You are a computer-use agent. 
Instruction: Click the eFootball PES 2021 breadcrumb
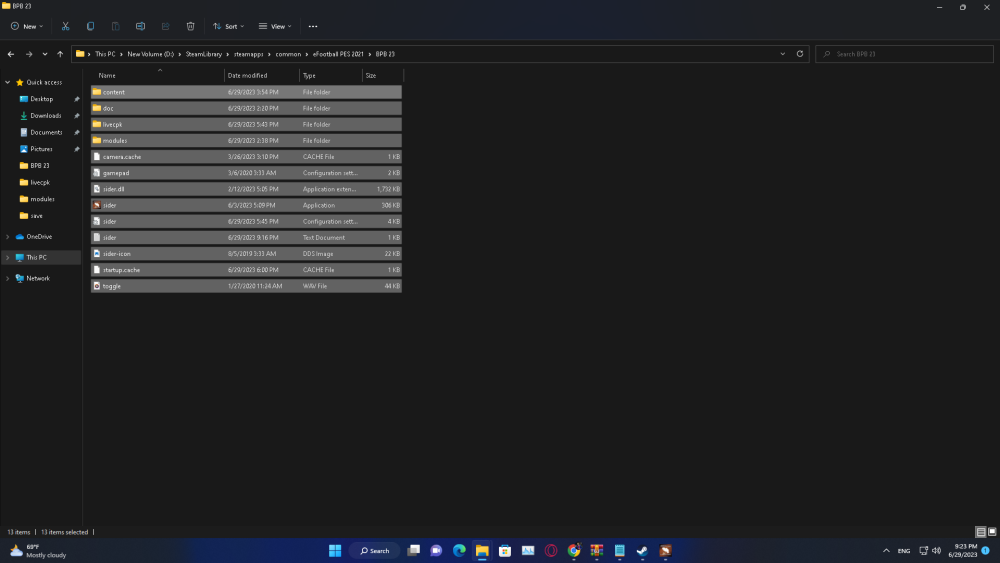tap(337, 54)
